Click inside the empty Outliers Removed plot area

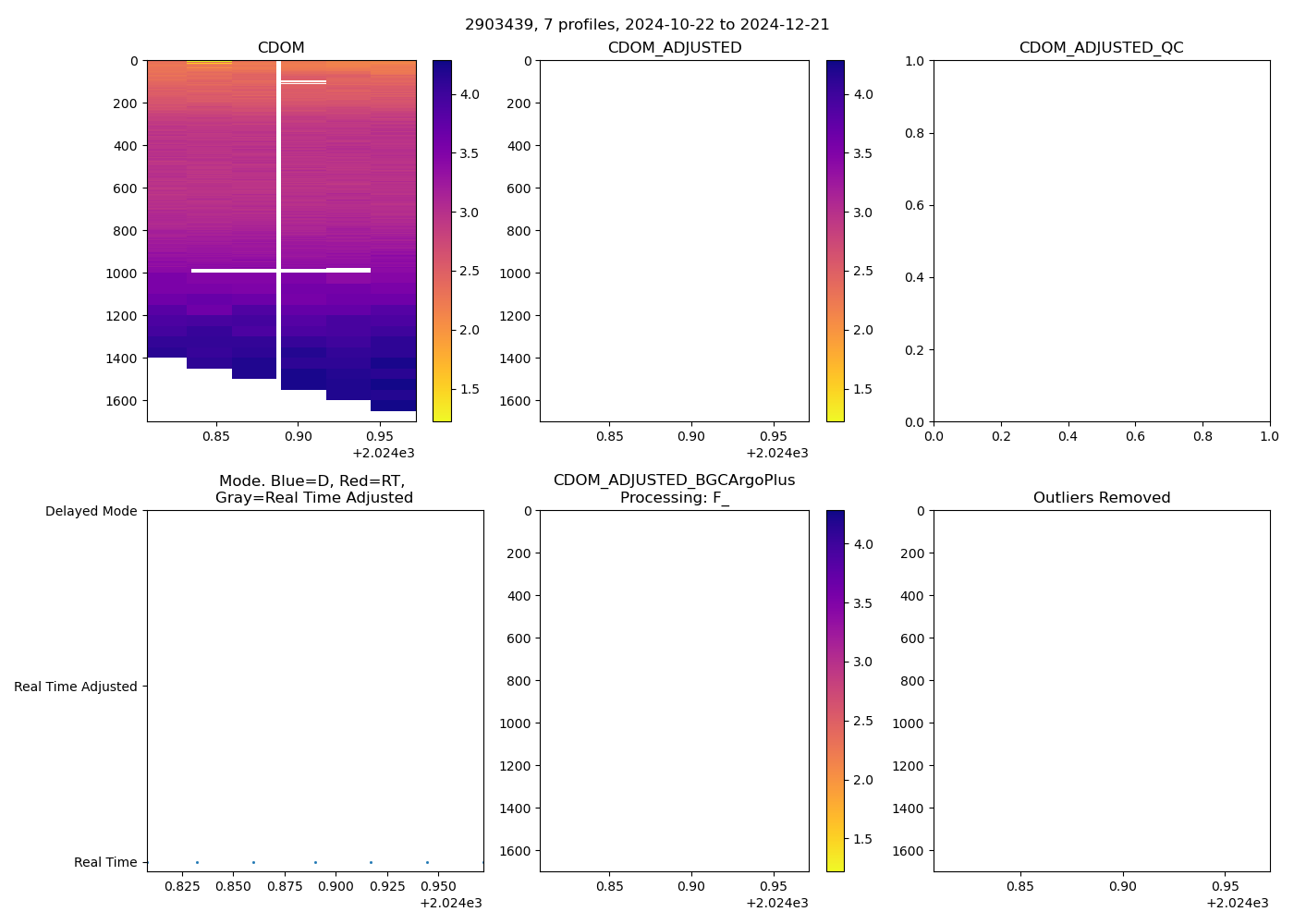[1101, 690]
